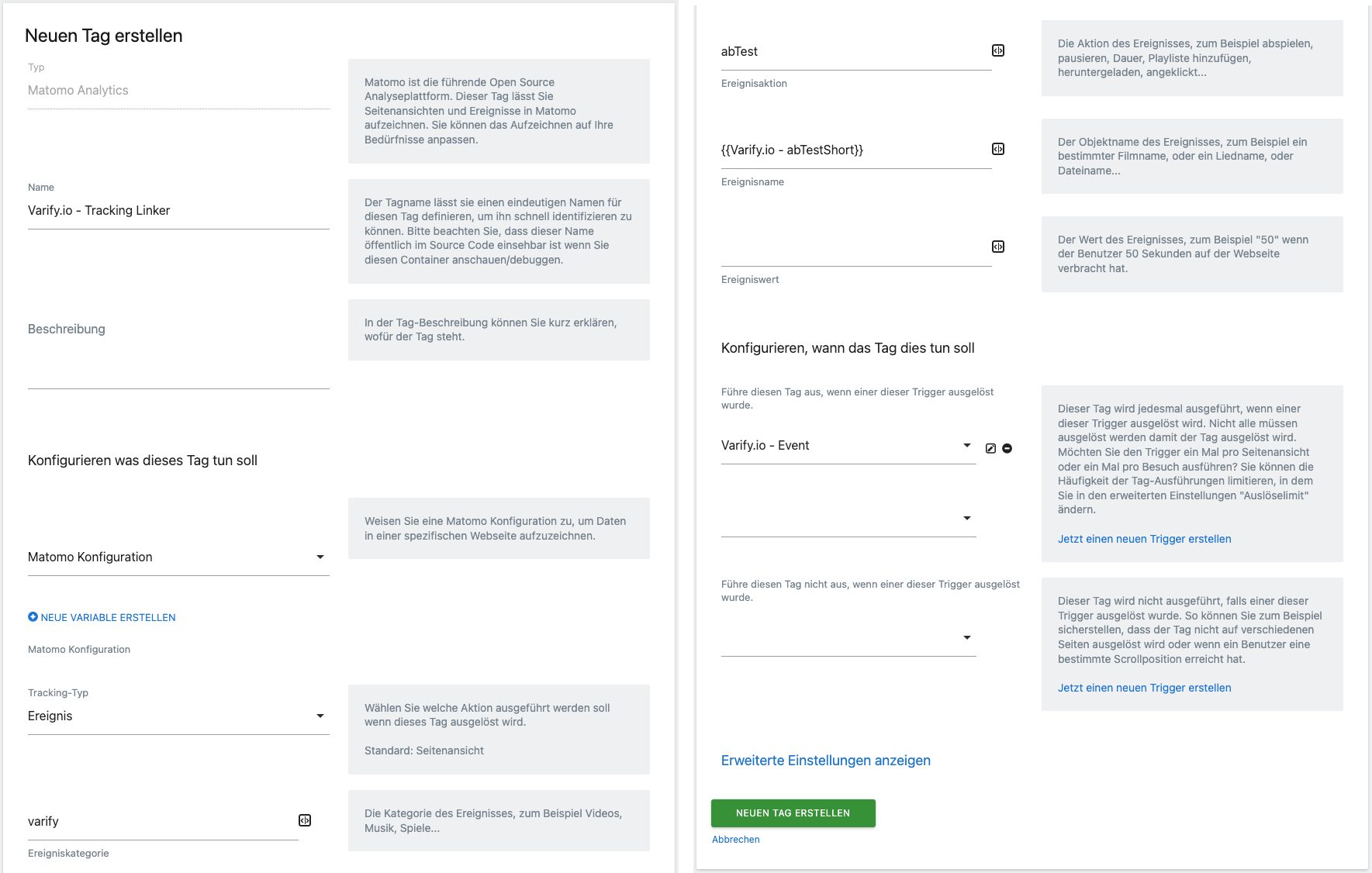Edit the Varify.io - Event trigger
The image size is (1372, 873).
coord(990,448)
